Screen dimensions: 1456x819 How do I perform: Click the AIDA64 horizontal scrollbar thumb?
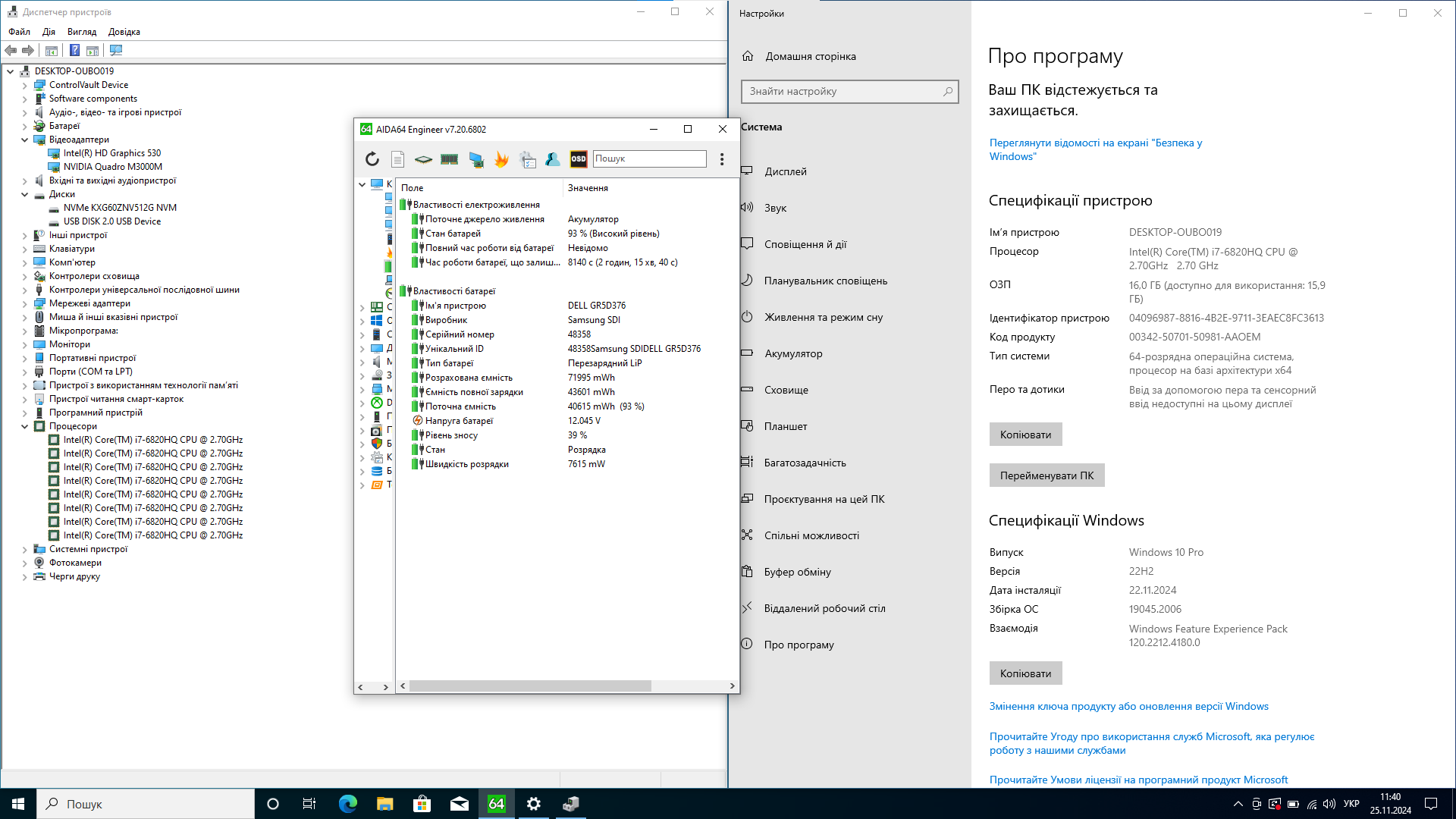[x=530, y=686]
